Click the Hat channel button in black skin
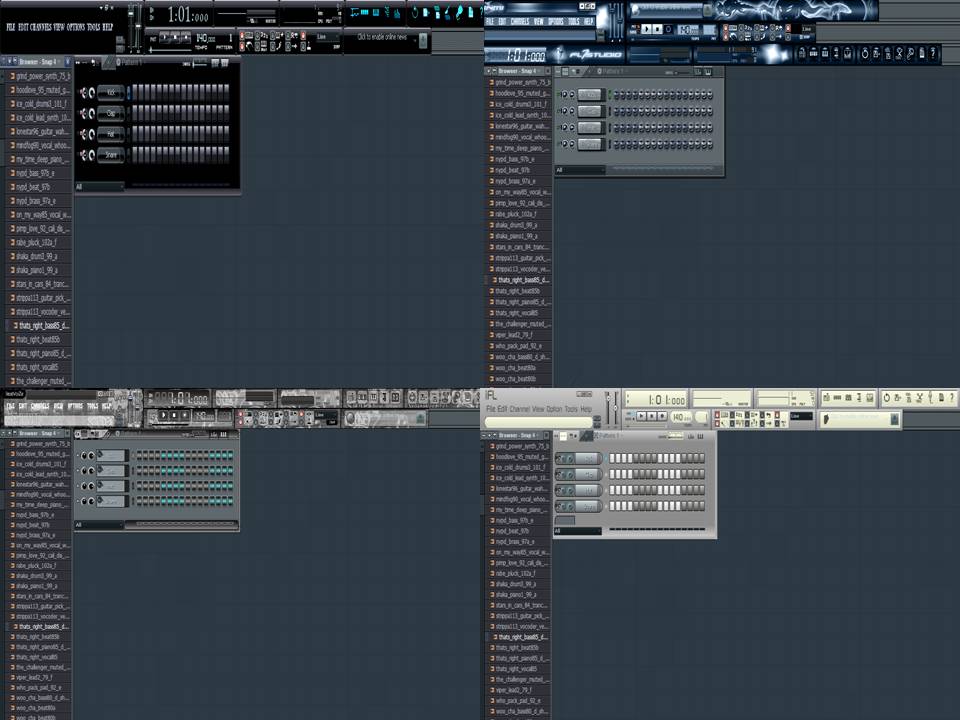The image size is (960, 720). [111, 134]
